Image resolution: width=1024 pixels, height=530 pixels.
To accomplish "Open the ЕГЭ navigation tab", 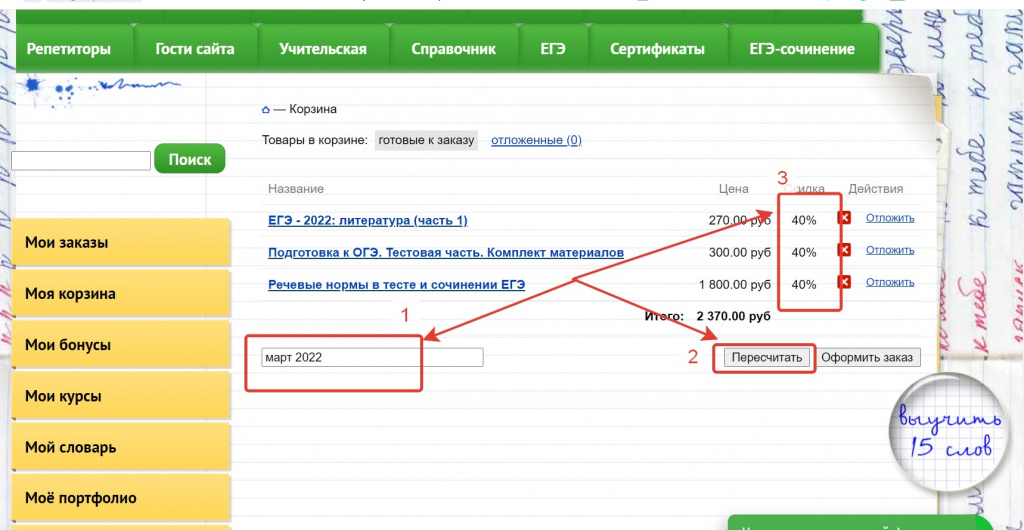I will (552, 49).
